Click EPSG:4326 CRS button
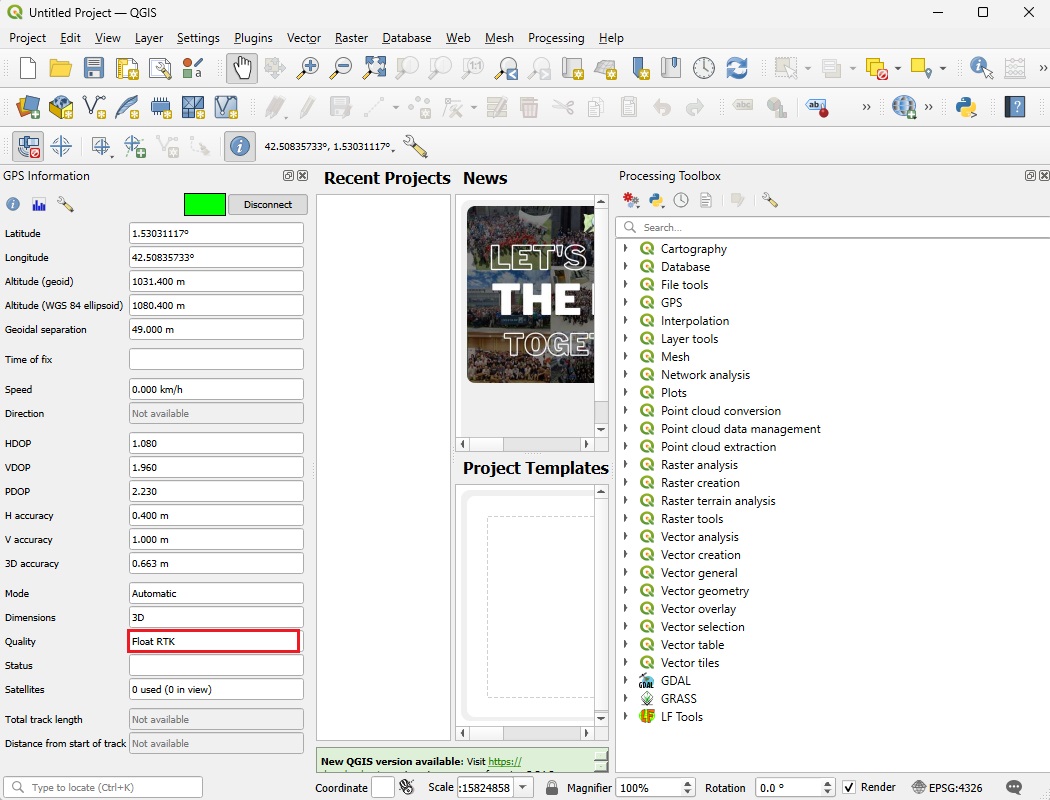Screen dimensions: 1050x800 click(x=947, y=788)
